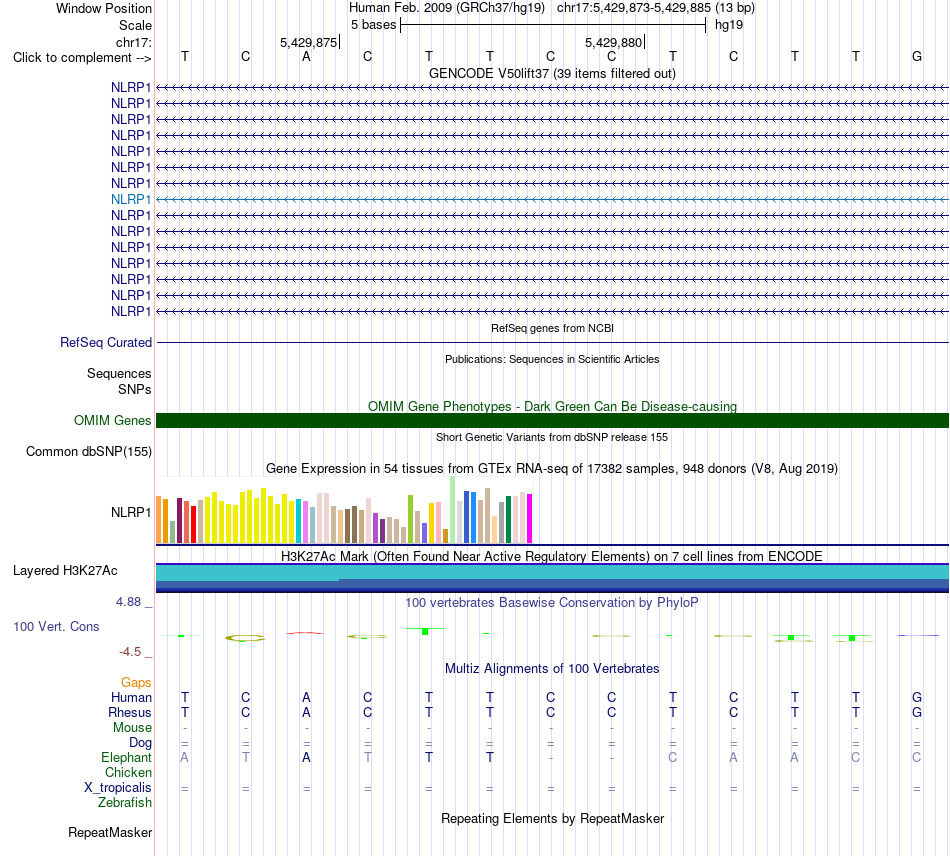Viewport: 950px width, 856px height.
Task: Click the dark green OMIM Genes bar
Action: (x=552, y=420)
